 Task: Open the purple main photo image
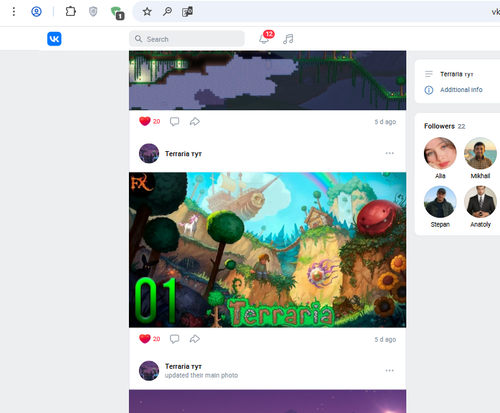point(267,401)
